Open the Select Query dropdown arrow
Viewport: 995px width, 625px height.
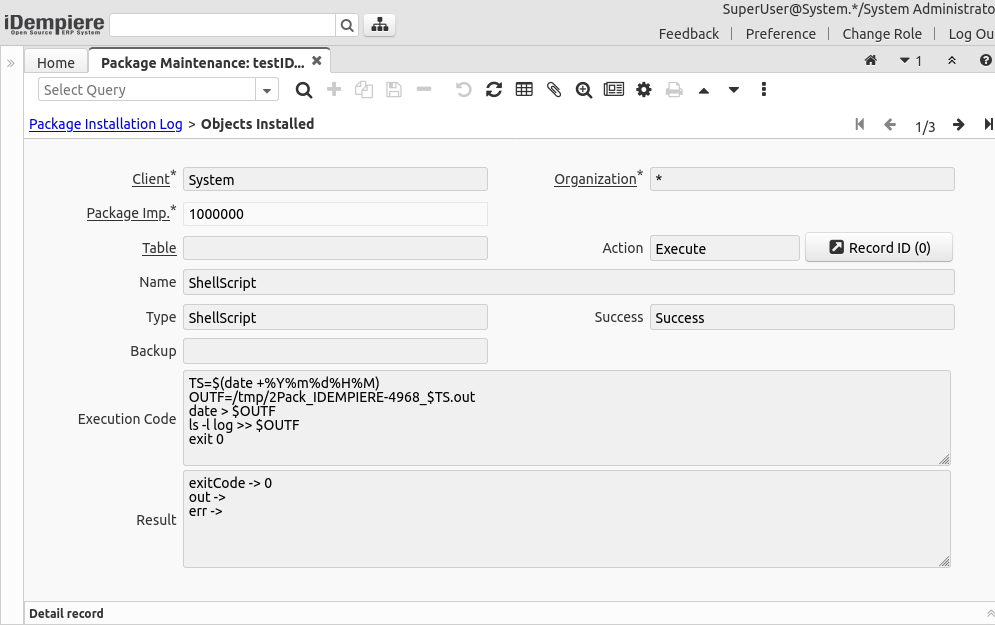[266, 89]
